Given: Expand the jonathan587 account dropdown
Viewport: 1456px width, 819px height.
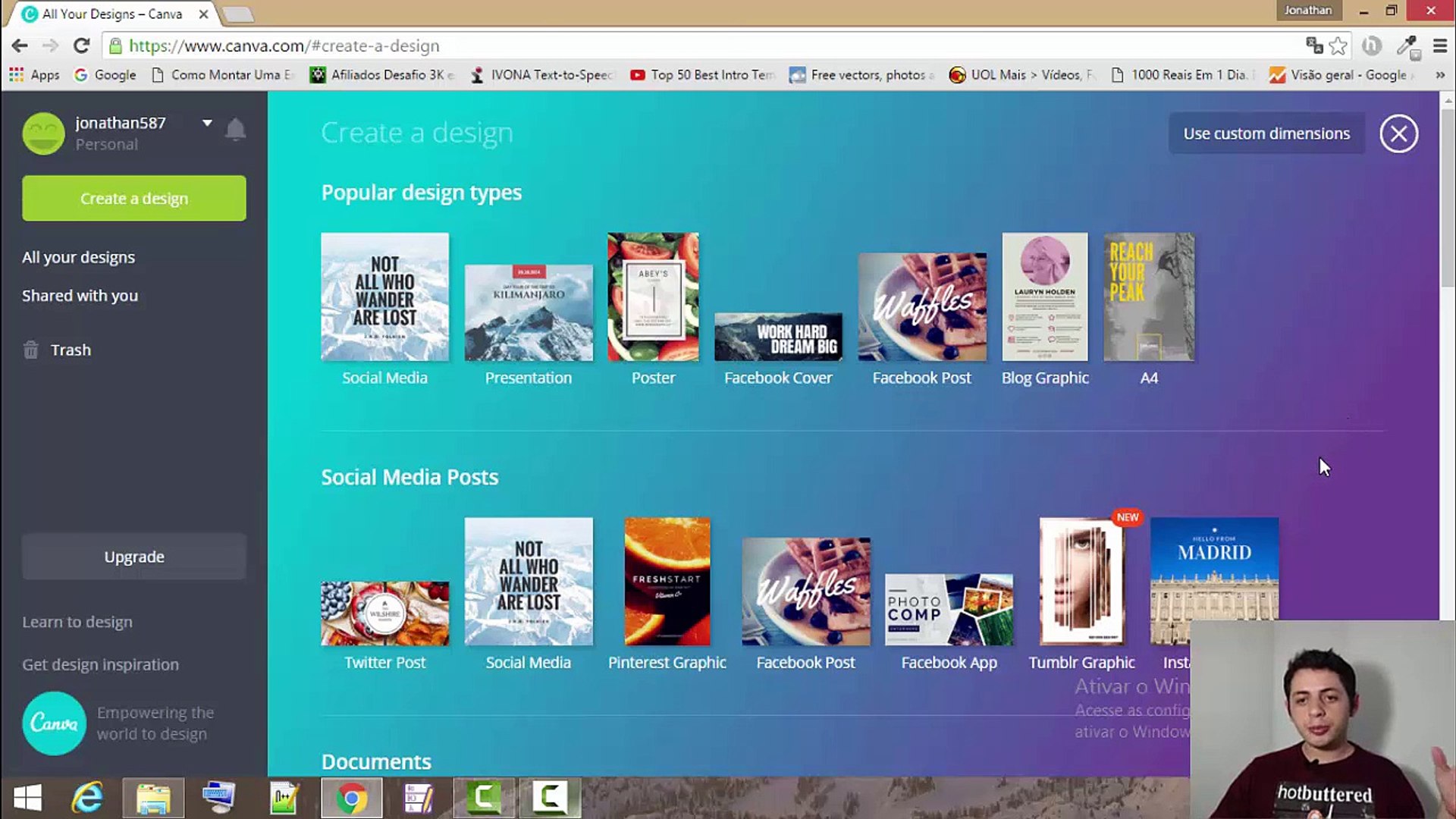Looking at the screenshot, I should click(207, 123).
